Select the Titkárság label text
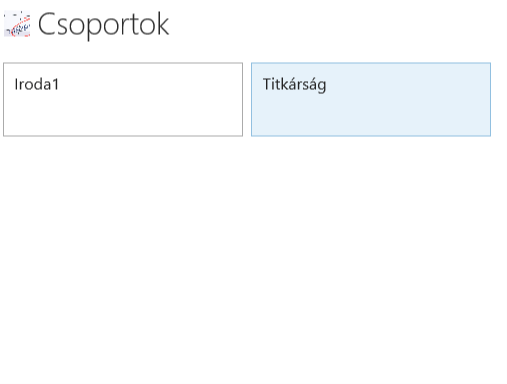The width and height of the screenshot is (507, 384). click(x=294, y=85)
